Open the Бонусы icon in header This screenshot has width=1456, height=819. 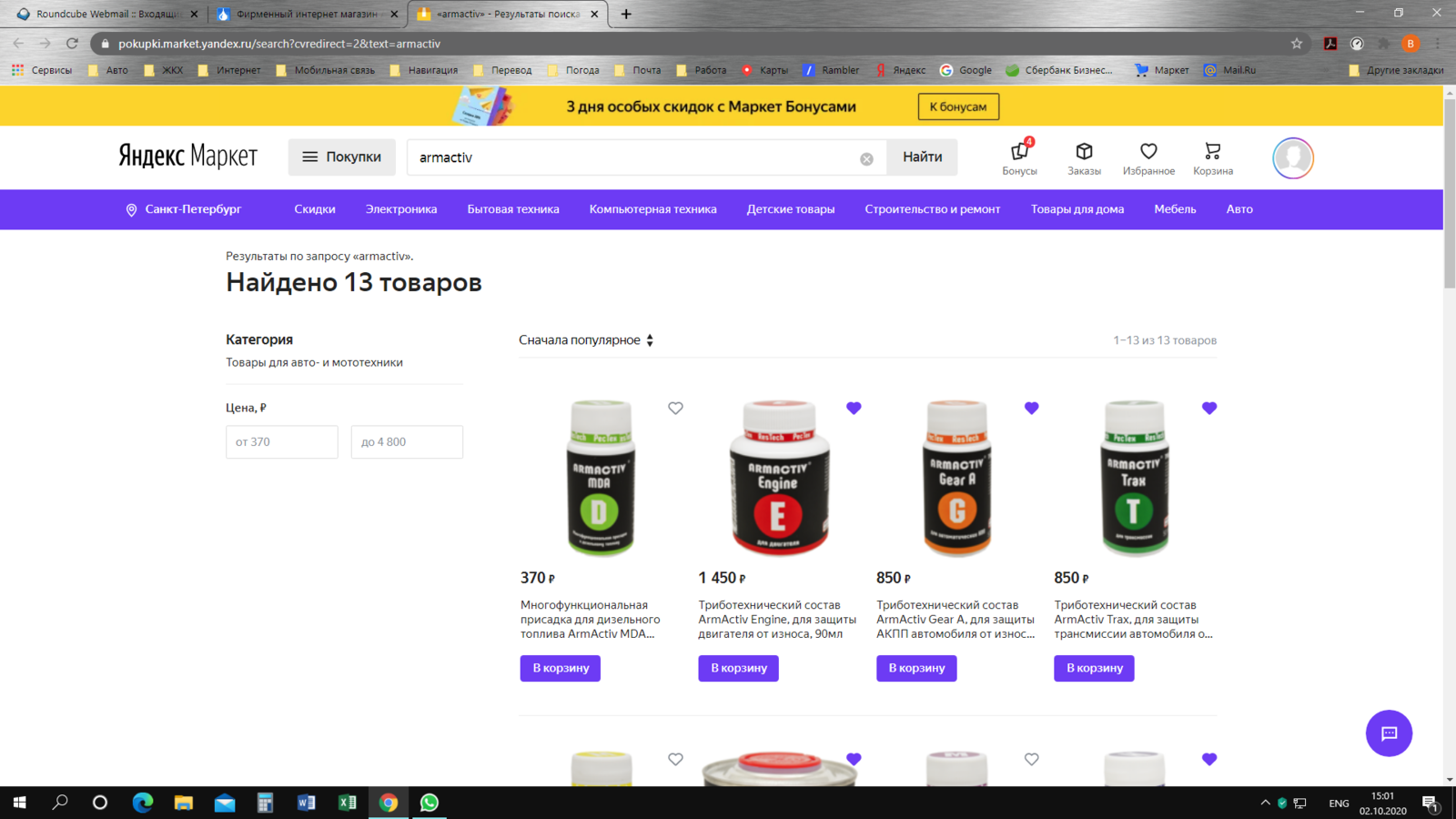(1019, 157)
